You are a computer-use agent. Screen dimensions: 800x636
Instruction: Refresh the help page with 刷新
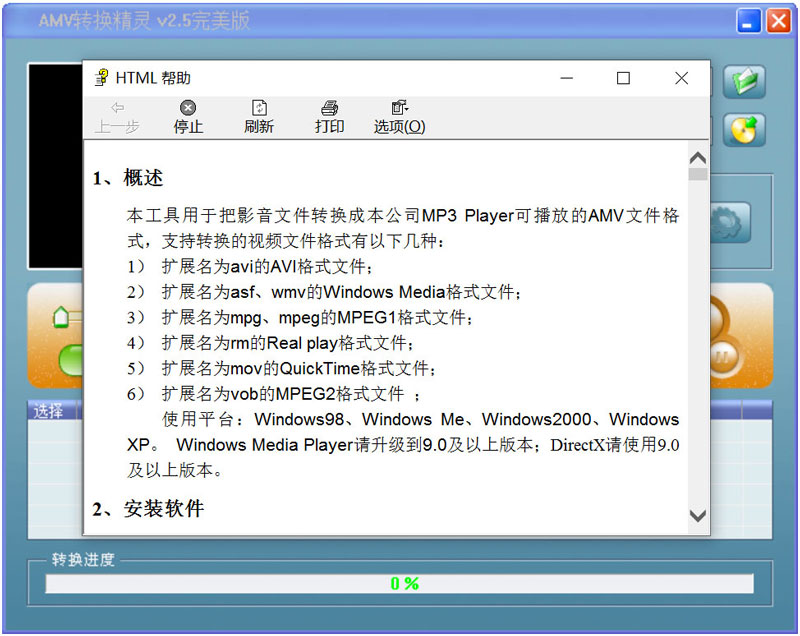[x=259, y=117]
